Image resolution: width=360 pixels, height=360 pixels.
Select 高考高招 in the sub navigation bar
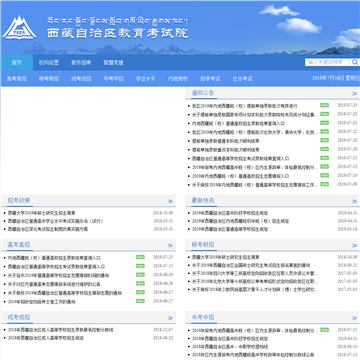pyautogui.click(x=17, y=79)
